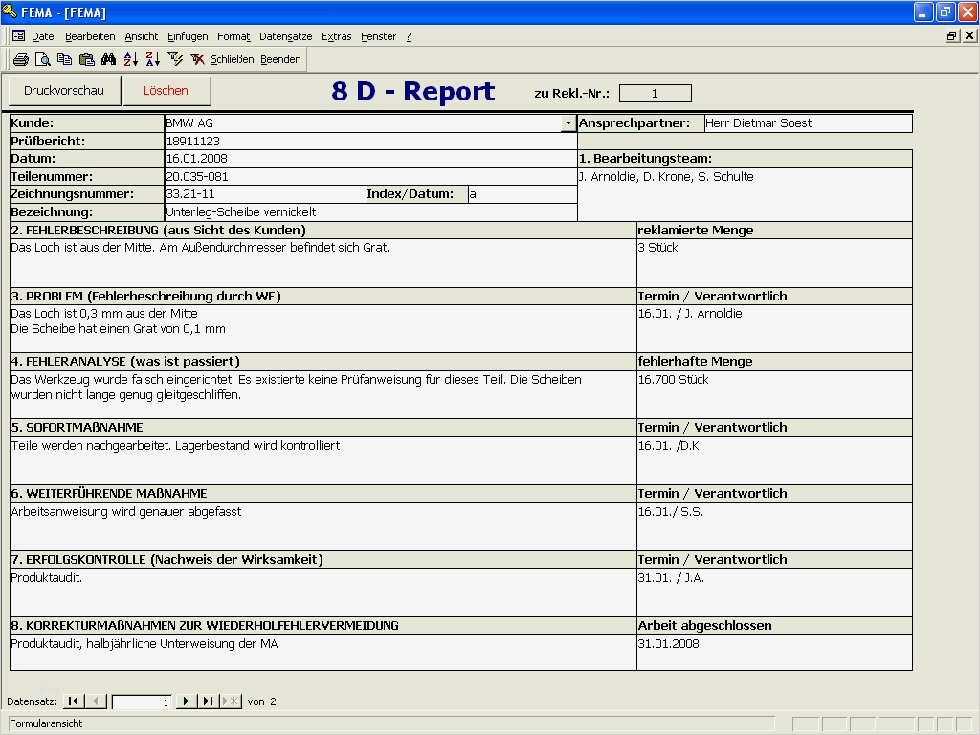Open the Extras menu
Viewport: 980px width, 735px height.
(335, 36)
